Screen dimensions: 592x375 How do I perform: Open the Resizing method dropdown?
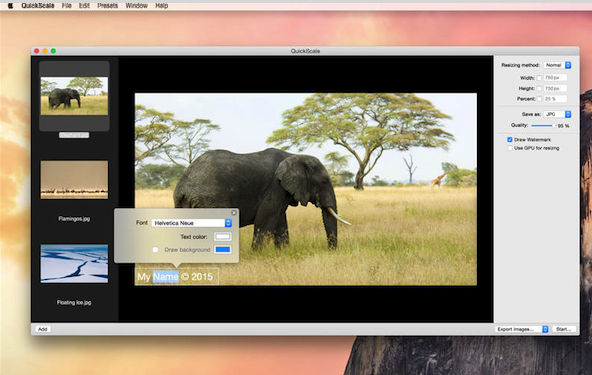tap(558, 65)
